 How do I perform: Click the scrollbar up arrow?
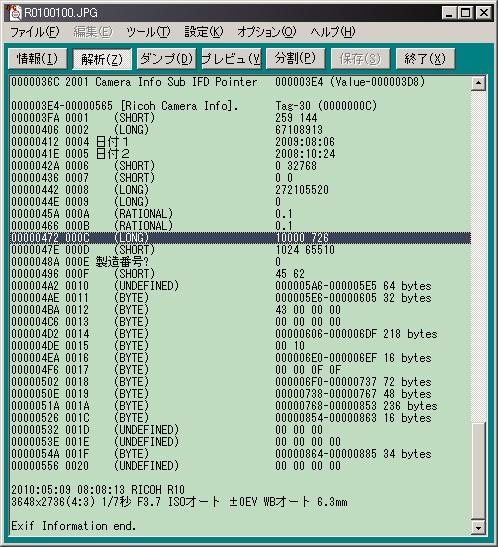[478, 83]
